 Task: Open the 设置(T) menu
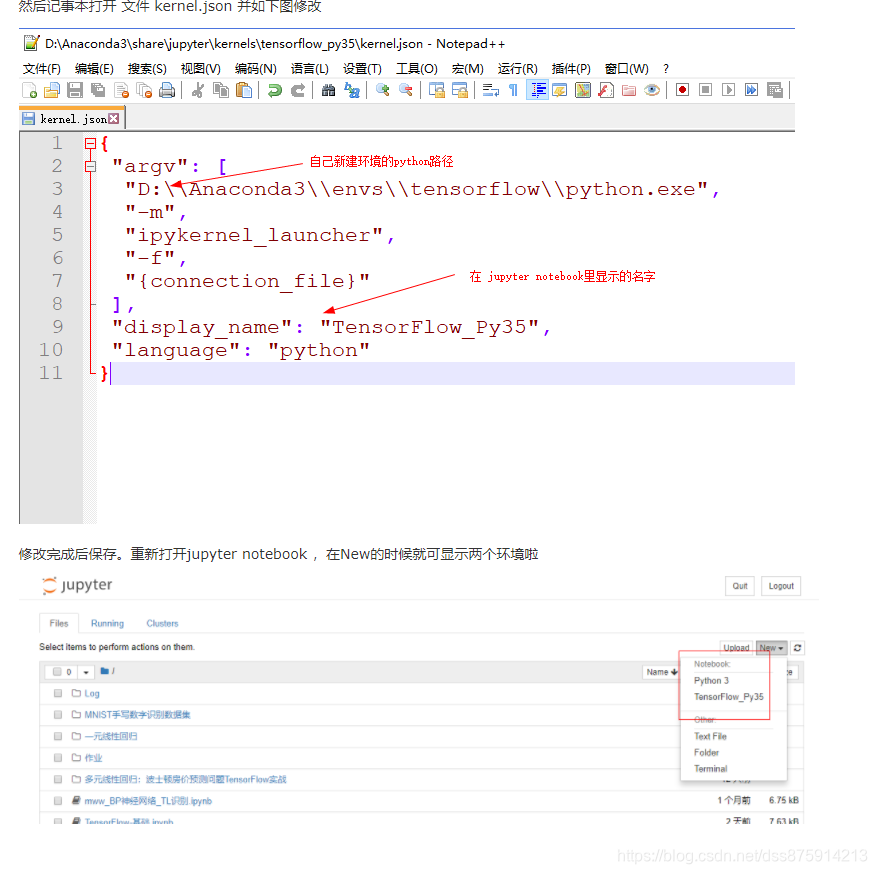(x=362, y=69)
